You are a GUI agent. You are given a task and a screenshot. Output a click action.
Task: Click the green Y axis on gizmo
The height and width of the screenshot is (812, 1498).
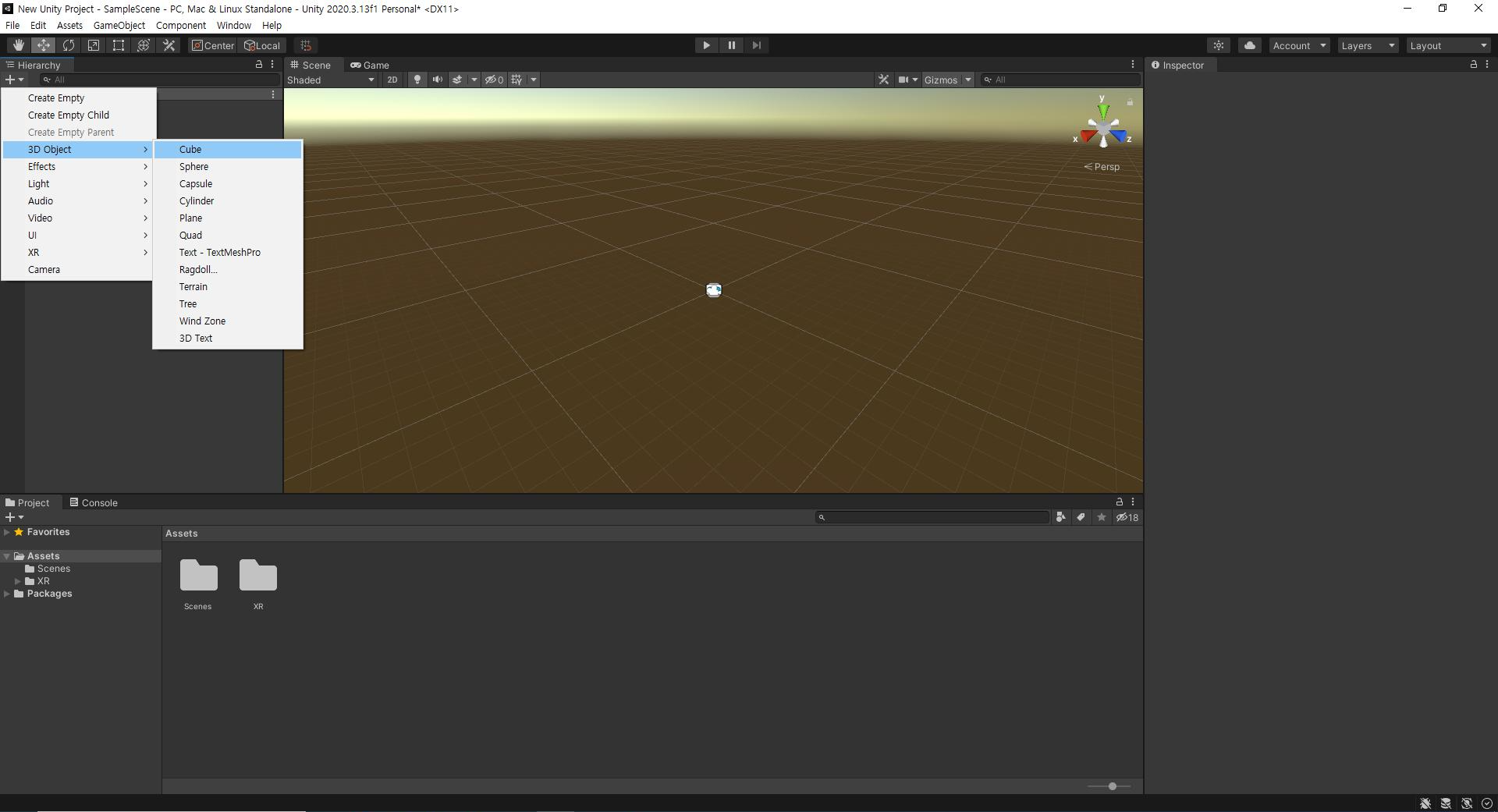coord(1102,112)
